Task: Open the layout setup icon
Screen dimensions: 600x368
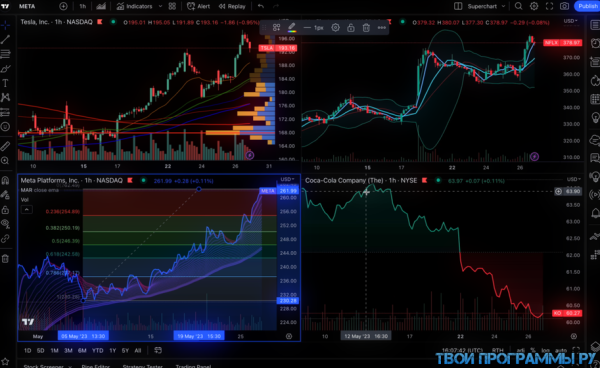Action: tap(458, 6)
